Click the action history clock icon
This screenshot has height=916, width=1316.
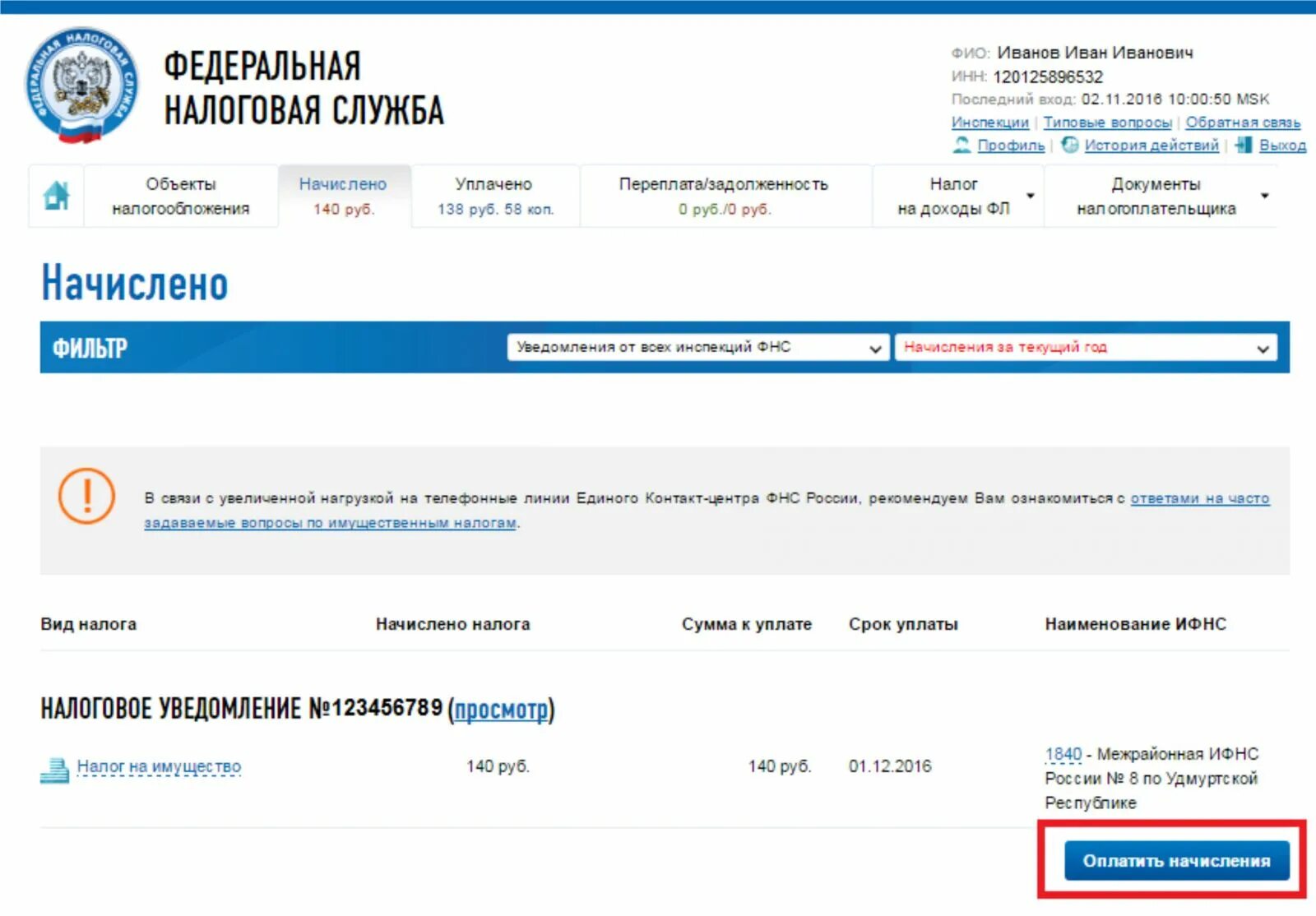tap(1070, 145)
